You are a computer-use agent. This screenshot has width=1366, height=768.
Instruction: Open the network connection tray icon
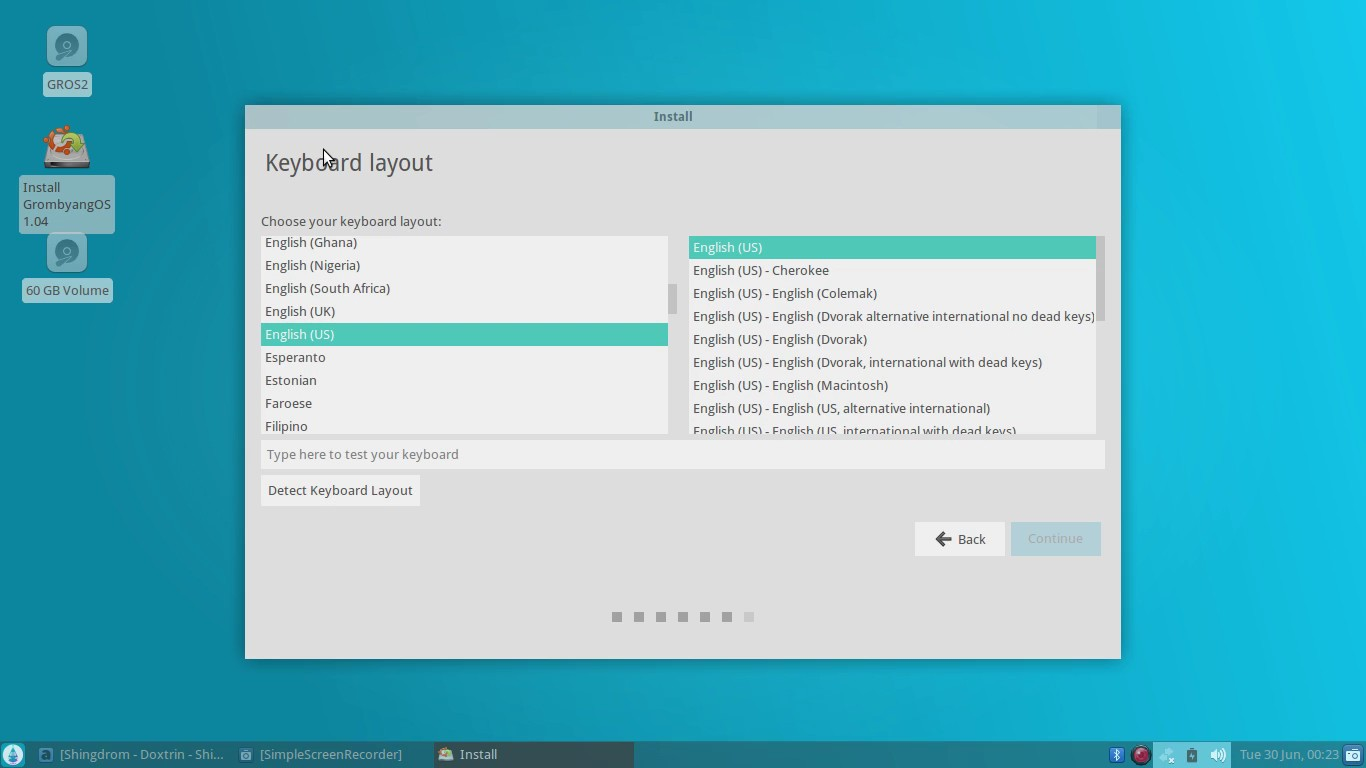point(1167,755)
